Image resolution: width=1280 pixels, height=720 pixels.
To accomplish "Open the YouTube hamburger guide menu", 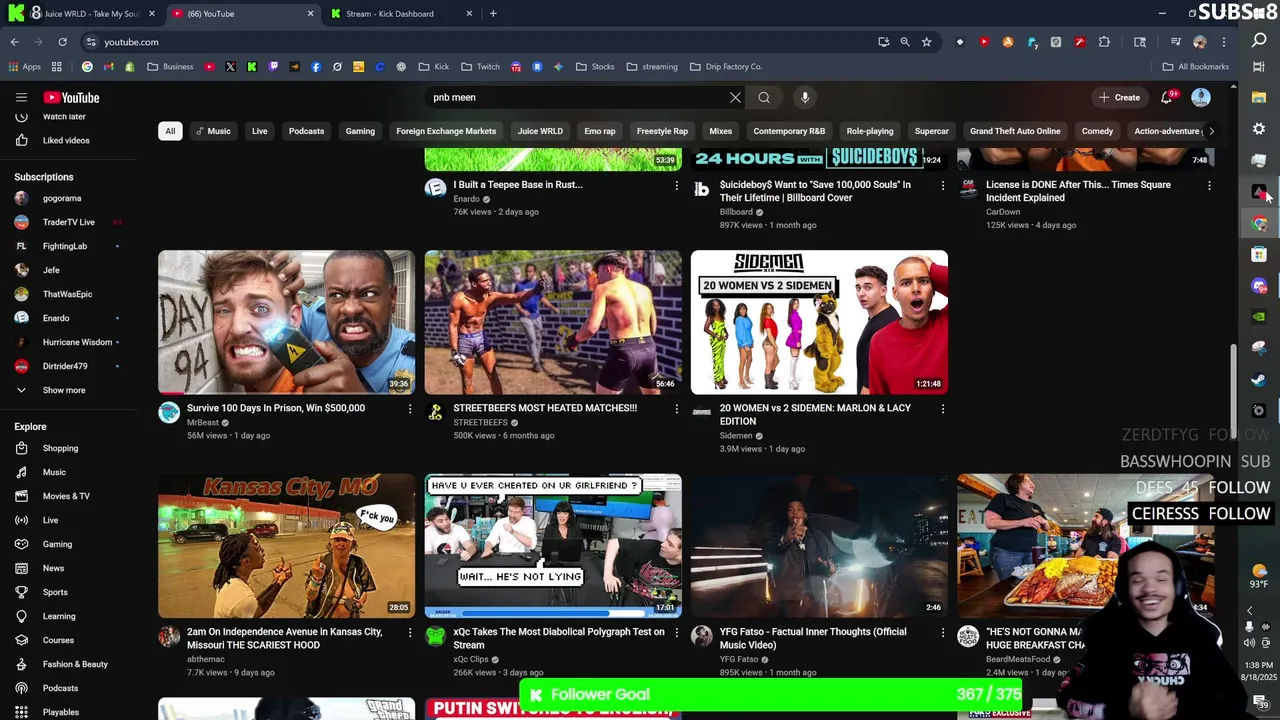I will 21,97.
